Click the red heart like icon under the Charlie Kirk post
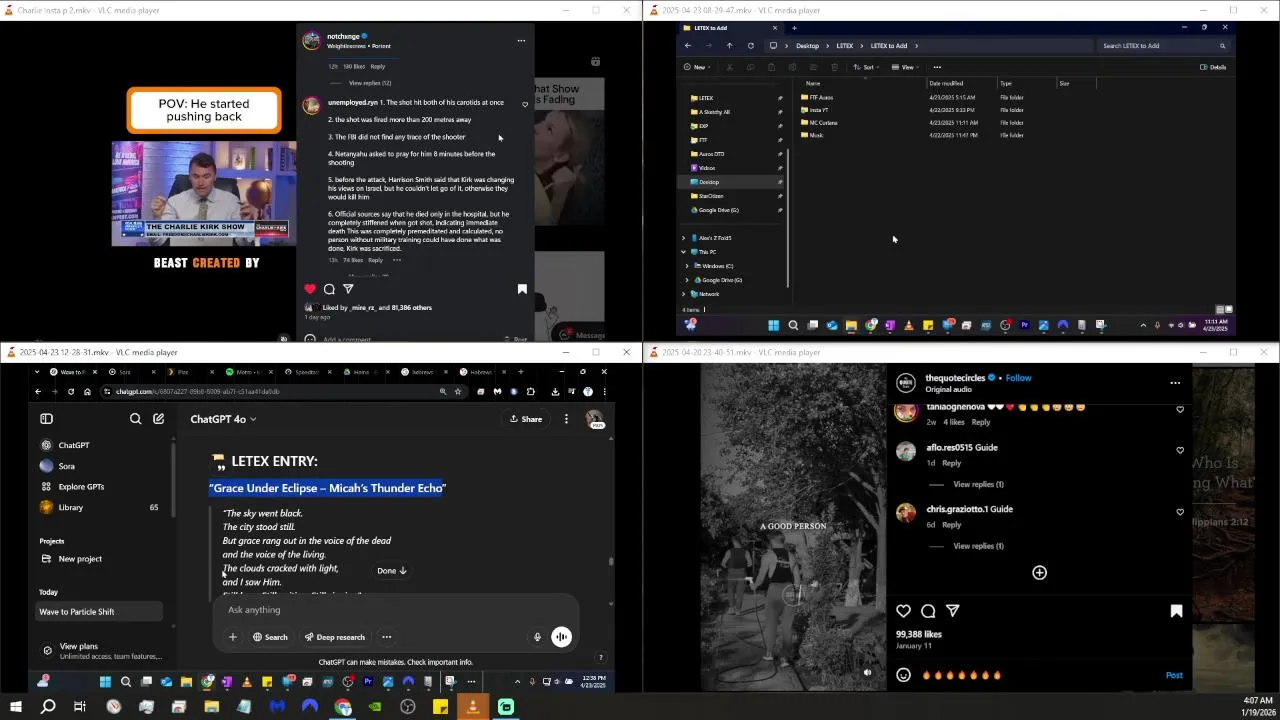Image resolution: width=1280 pixels, height=720 pixels. (x=310, y=289)
